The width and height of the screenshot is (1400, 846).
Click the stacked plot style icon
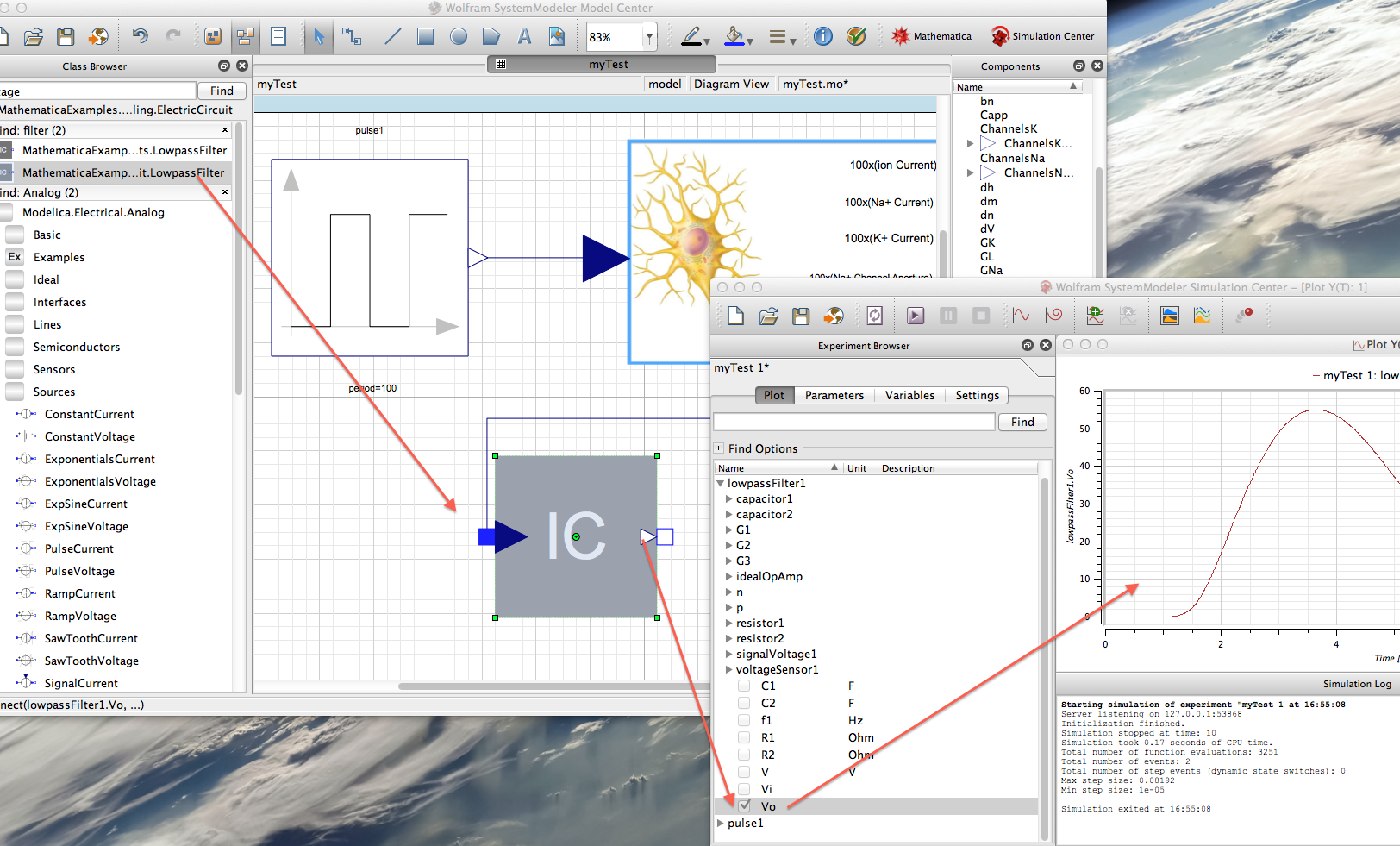click(x=1202, y=316)
